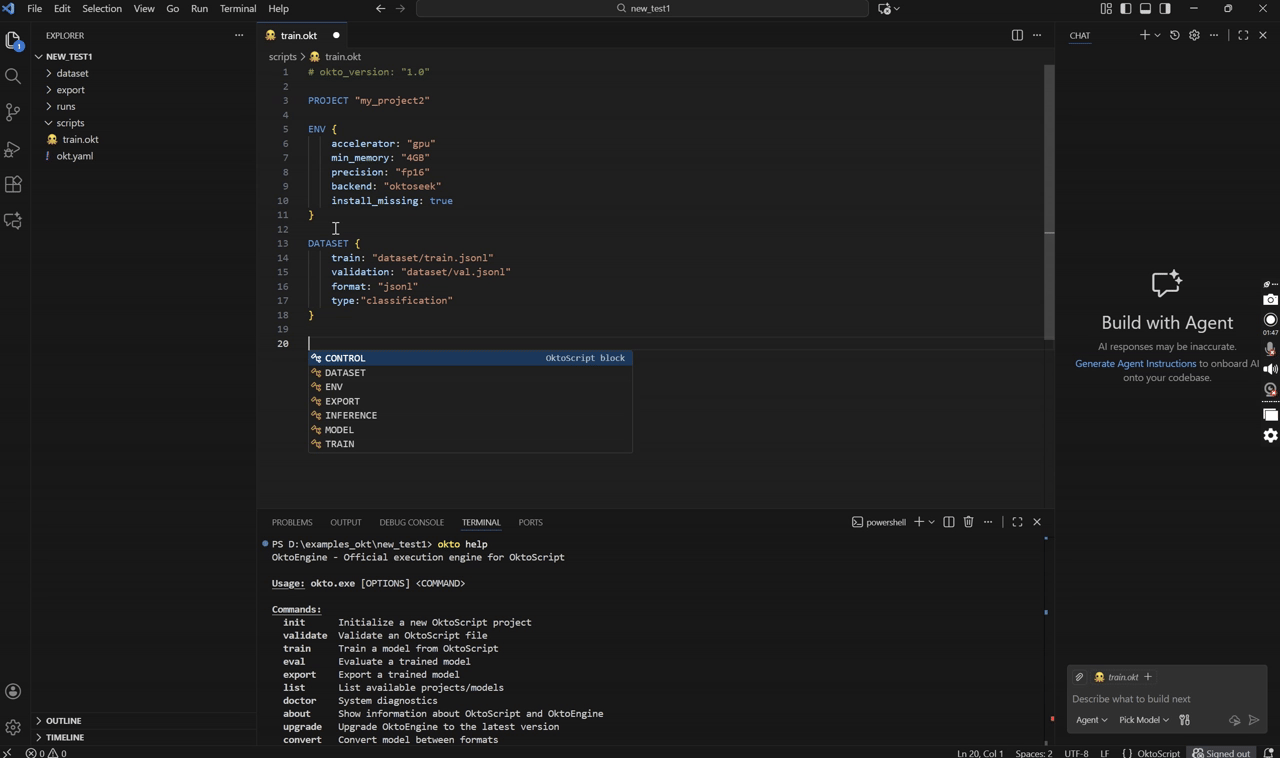The width and height of the screenshot is (1280, 758).
Task: Open the Source Control view
Action: tap(13, 112)
